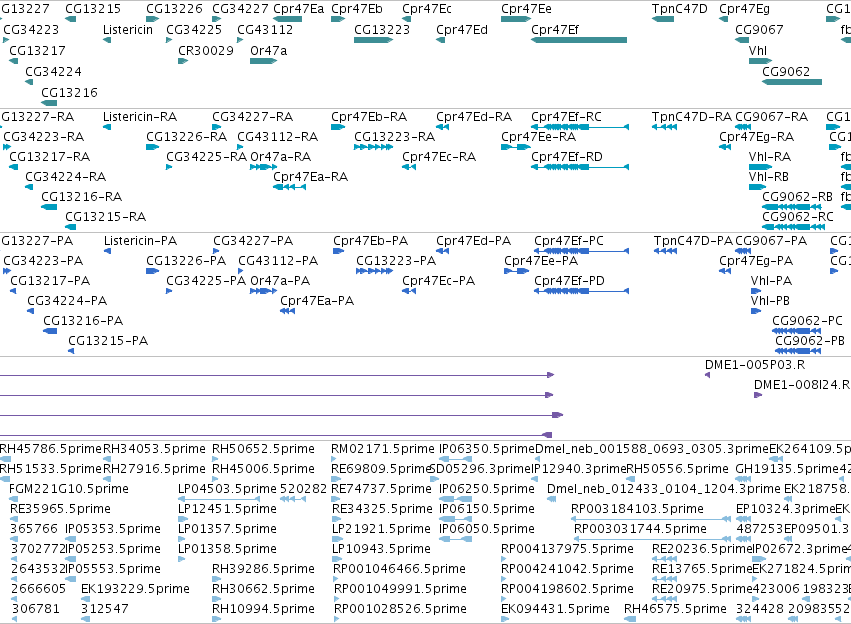Viewport: 851px width, 624px height.
Task: Open the CG9067-PA protein label
Action: click(x=771, y=241)
